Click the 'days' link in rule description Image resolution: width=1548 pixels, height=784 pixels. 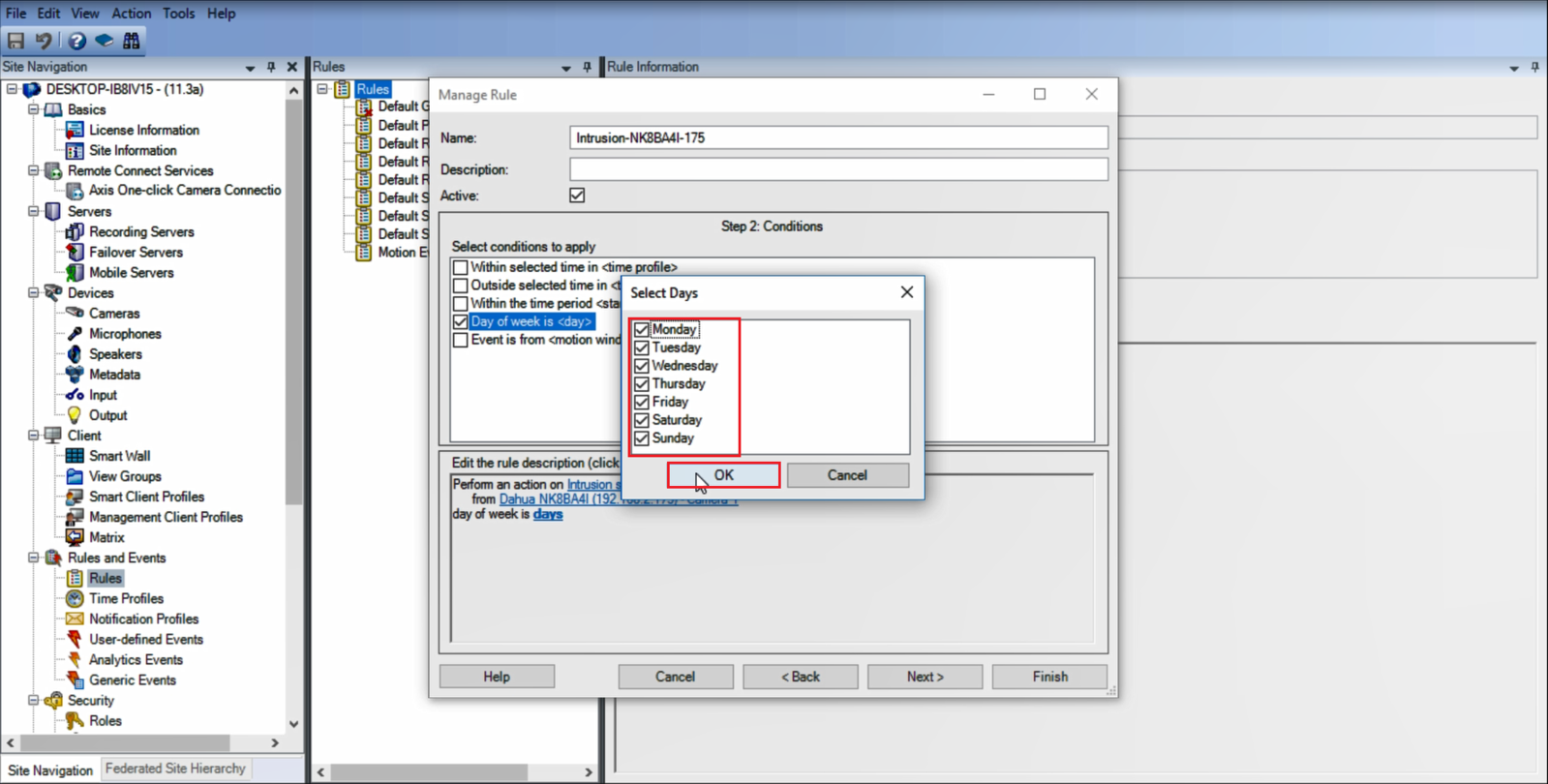coord(548,515)
